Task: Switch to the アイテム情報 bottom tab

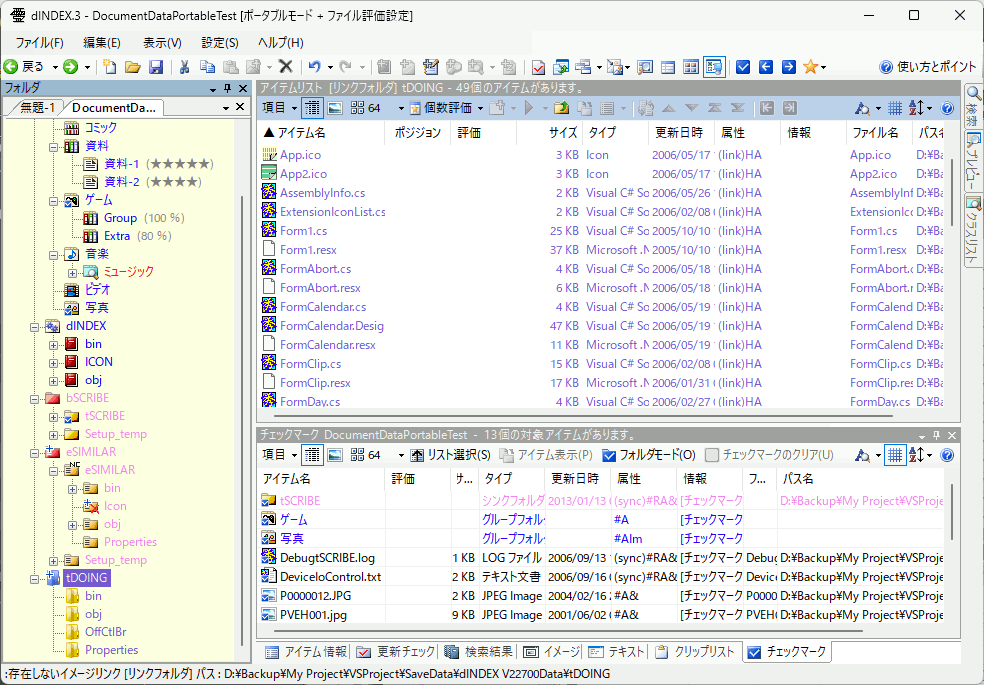Action: pyautogui.click(x=306, y=652)
